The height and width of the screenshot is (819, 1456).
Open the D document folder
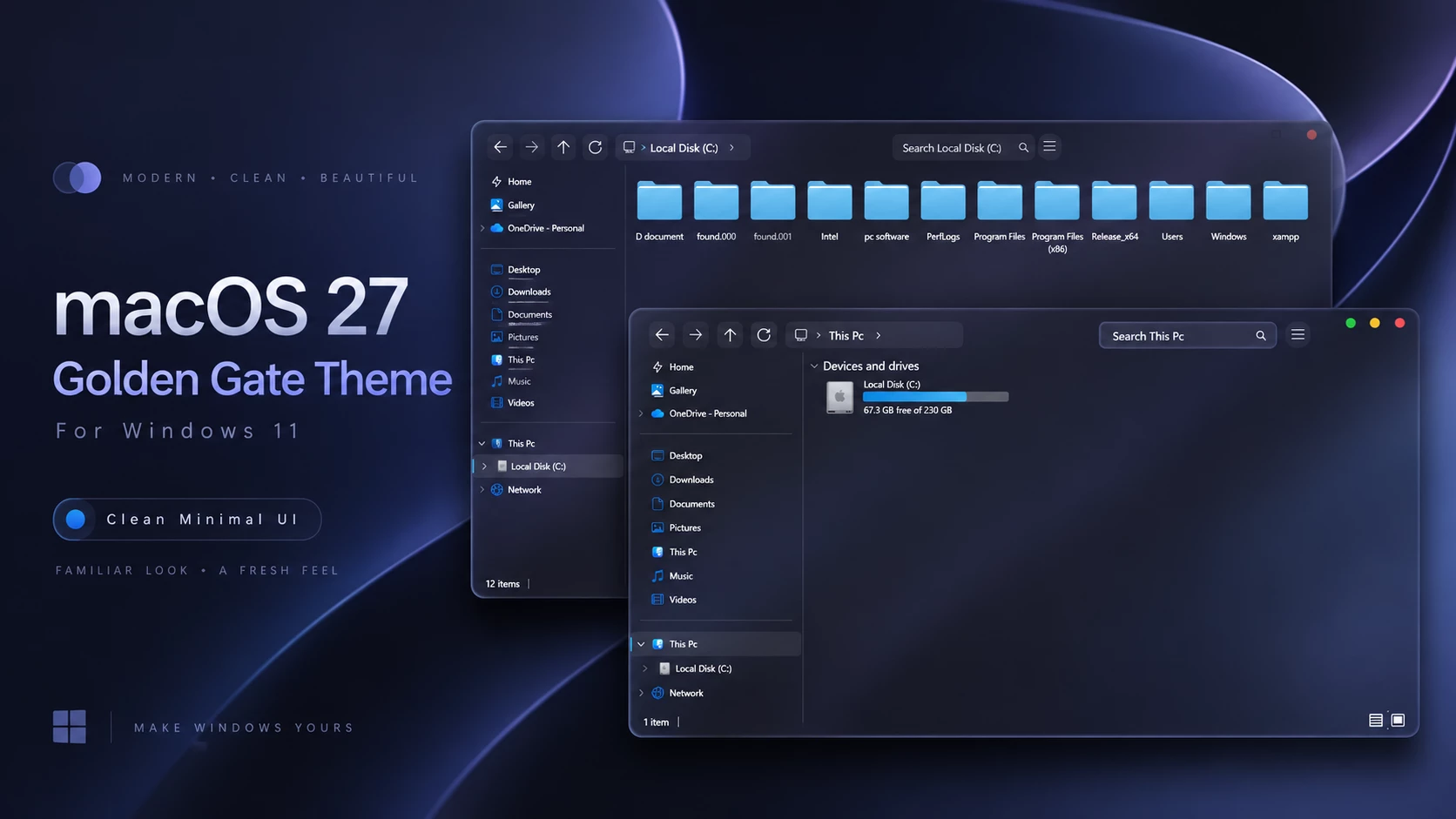pyautogui.click(x=659, y=211)
